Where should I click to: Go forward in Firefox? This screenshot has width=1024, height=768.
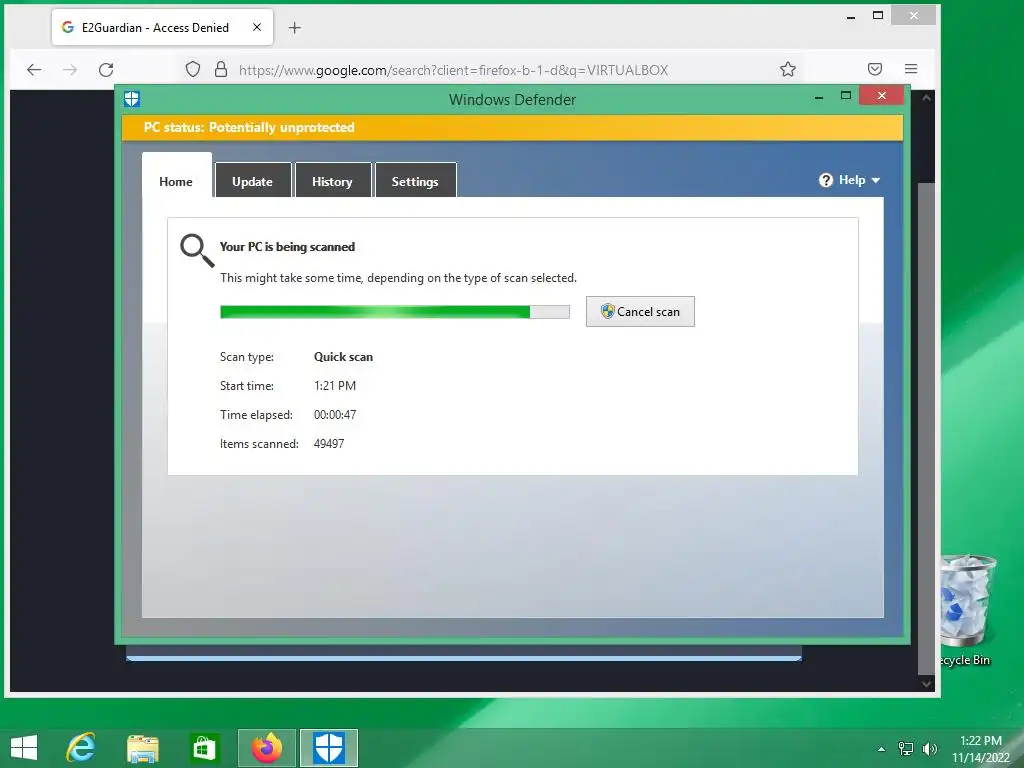[x=70, y=69]
